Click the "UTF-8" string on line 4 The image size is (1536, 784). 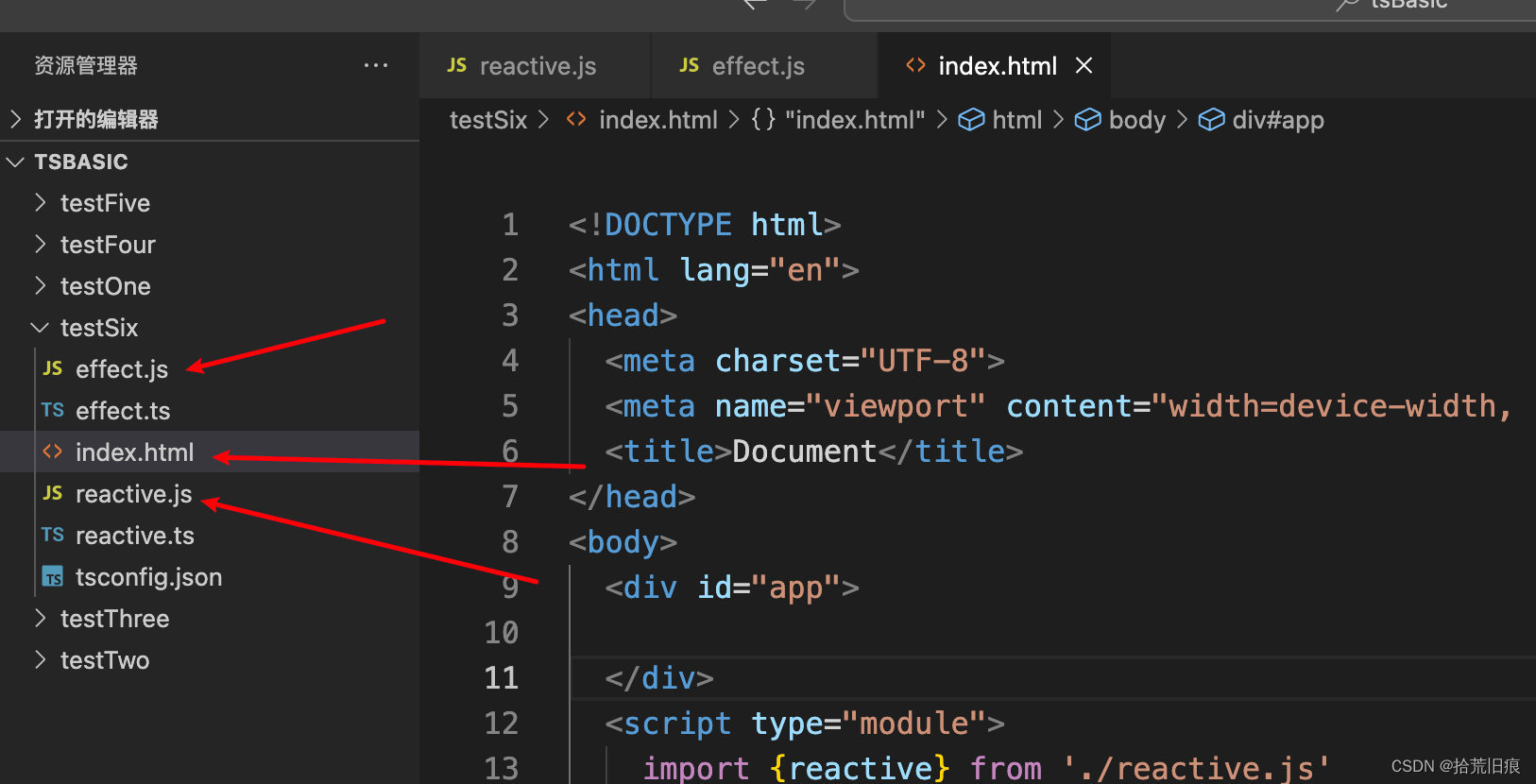(923, 361)
